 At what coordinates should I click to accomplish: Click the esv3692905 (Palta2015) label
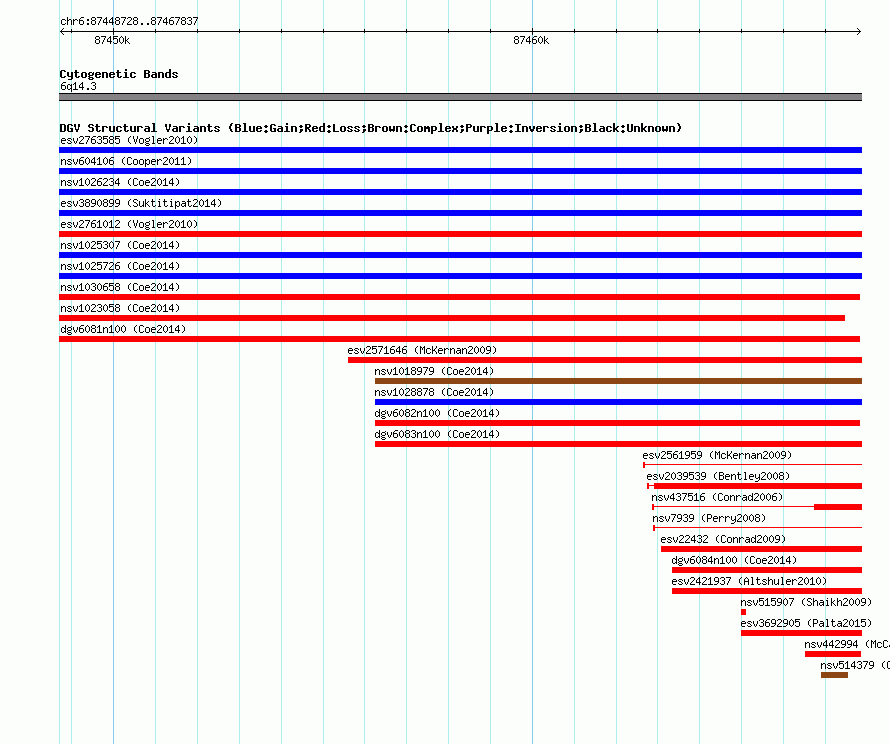806,623
